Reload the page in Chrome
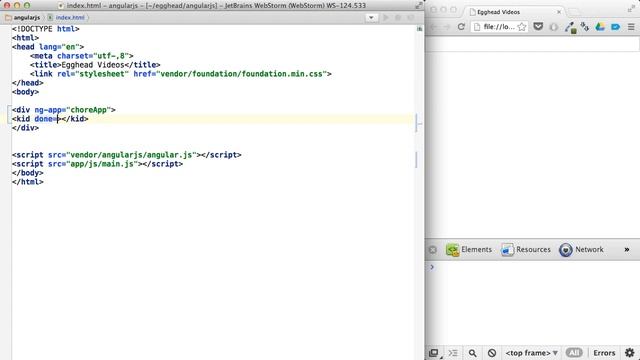640x360 pixels. [461, 27]
